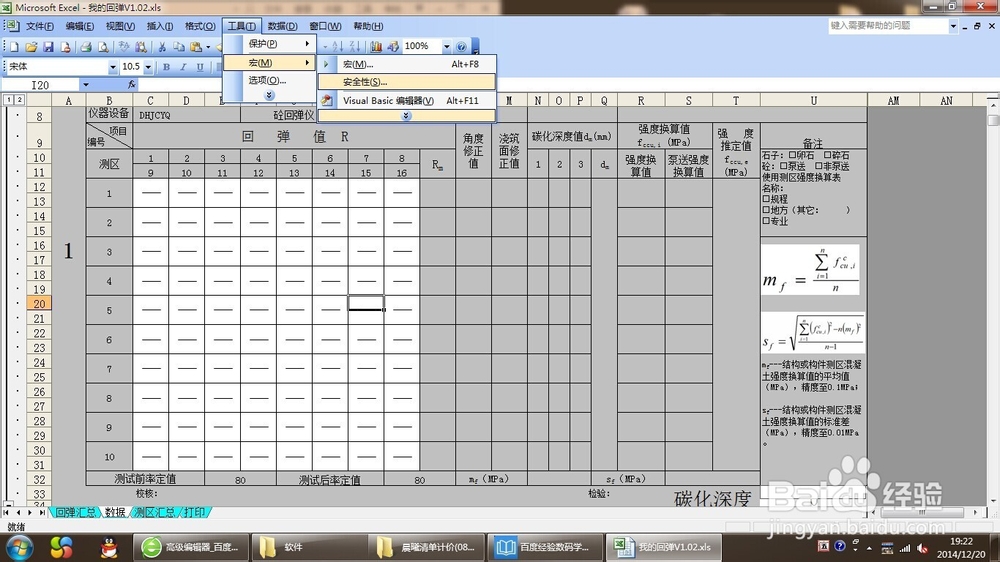Click the volume icon in system tray

point(922,547)
